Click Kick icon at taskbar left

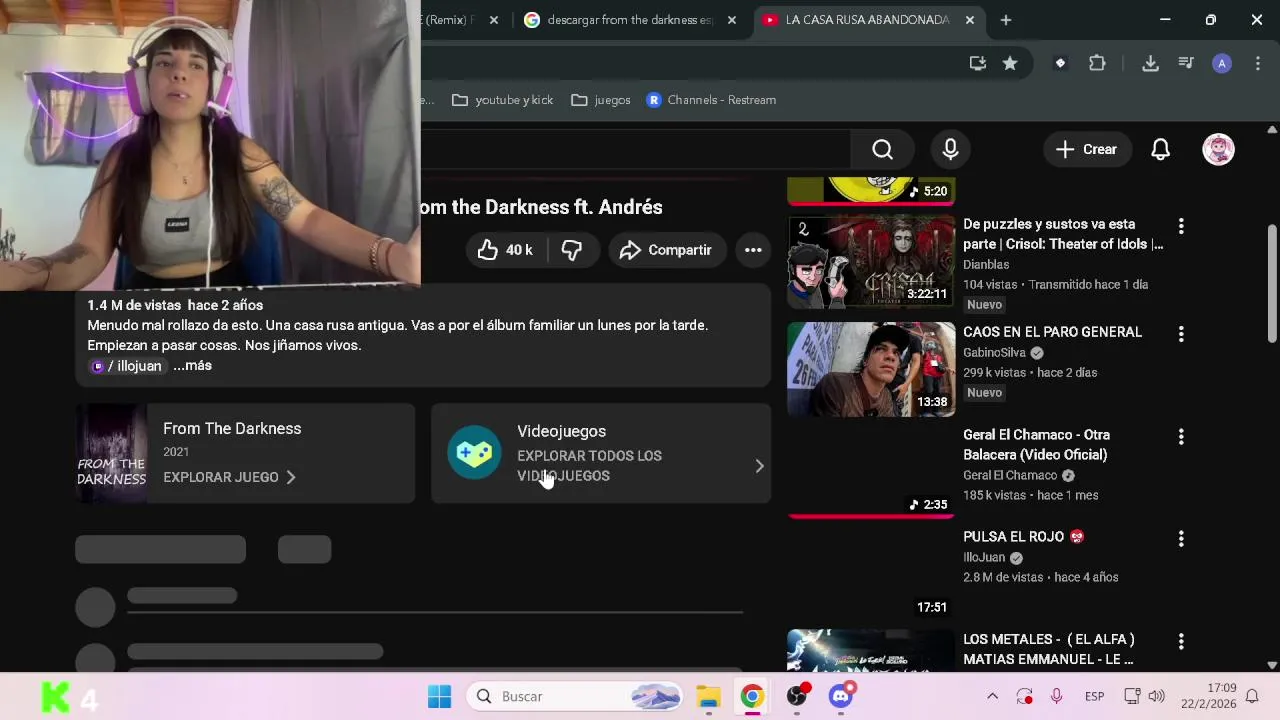(55, 697)
